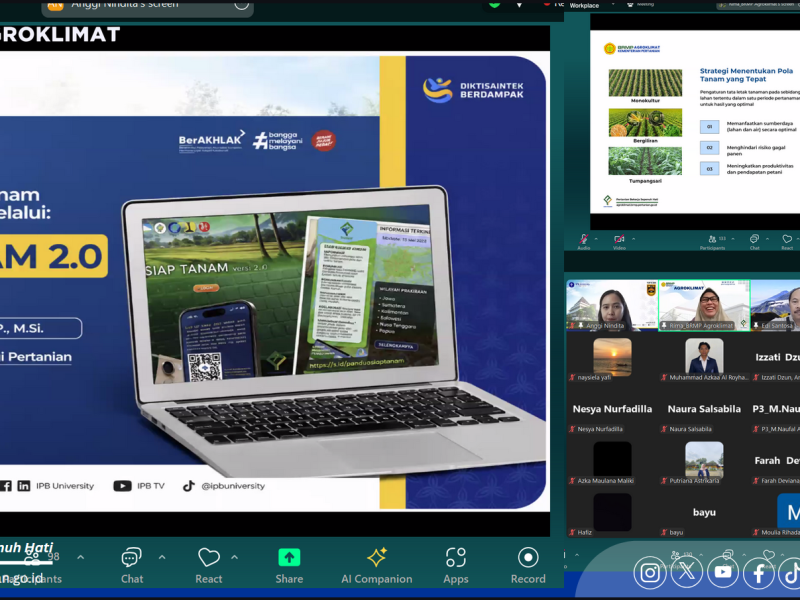
Task: Click SELENGKAPNYA button on the laptop screen
Action: (397, 345)
